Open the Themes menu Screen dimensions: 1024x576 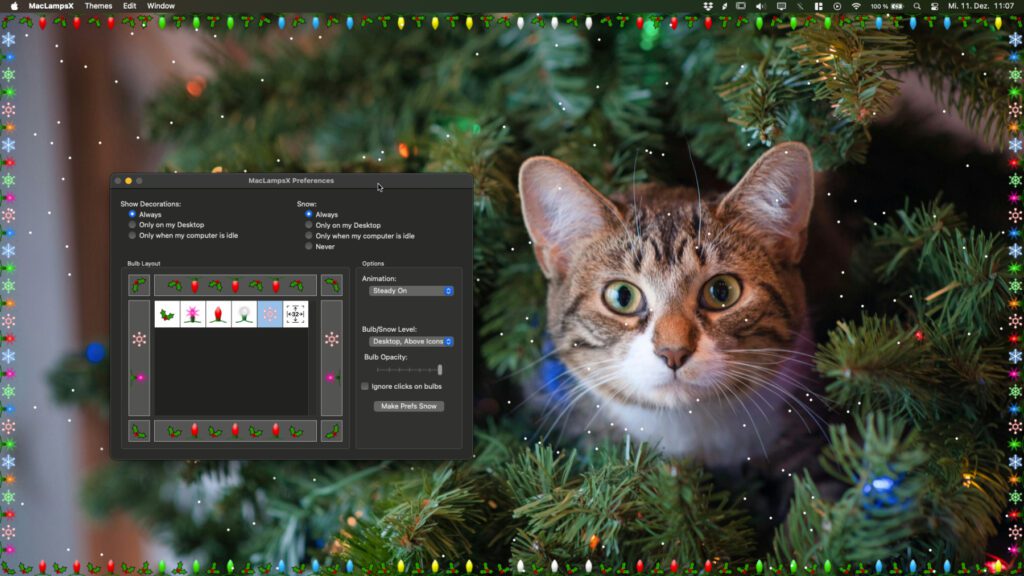coord(97,5)
